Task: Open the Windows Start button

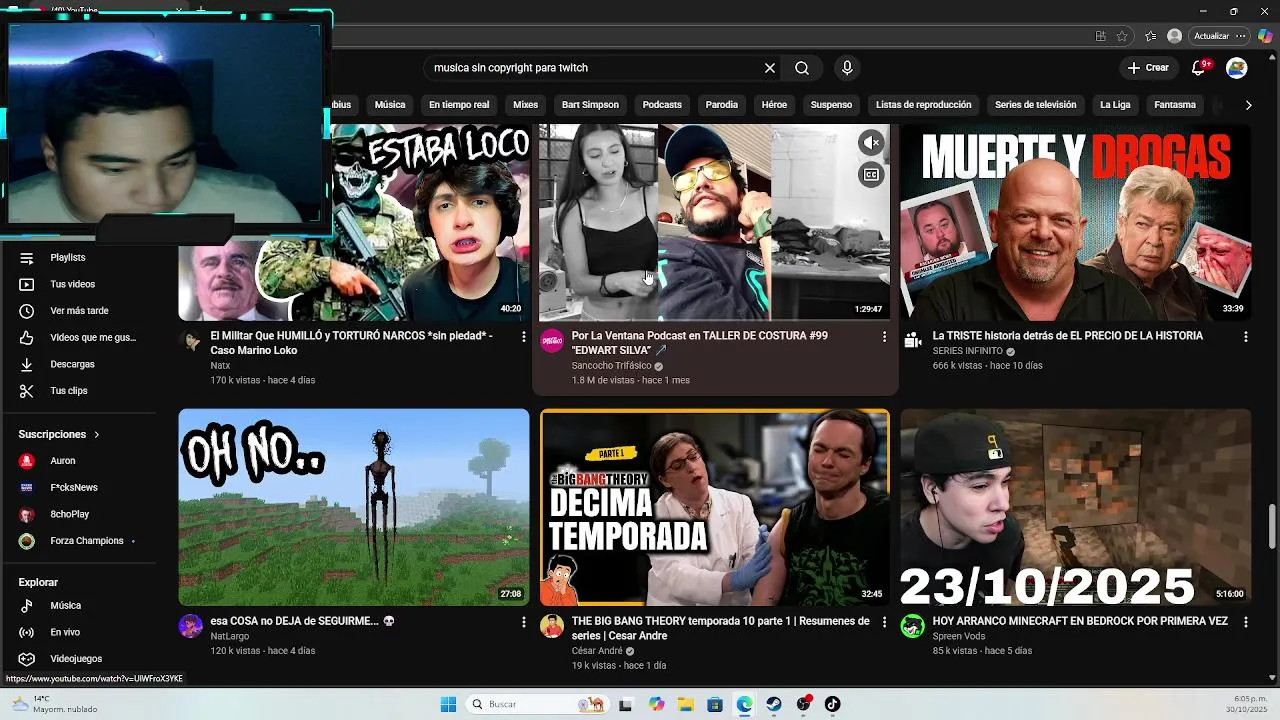Action: click(x=448, y=704)
